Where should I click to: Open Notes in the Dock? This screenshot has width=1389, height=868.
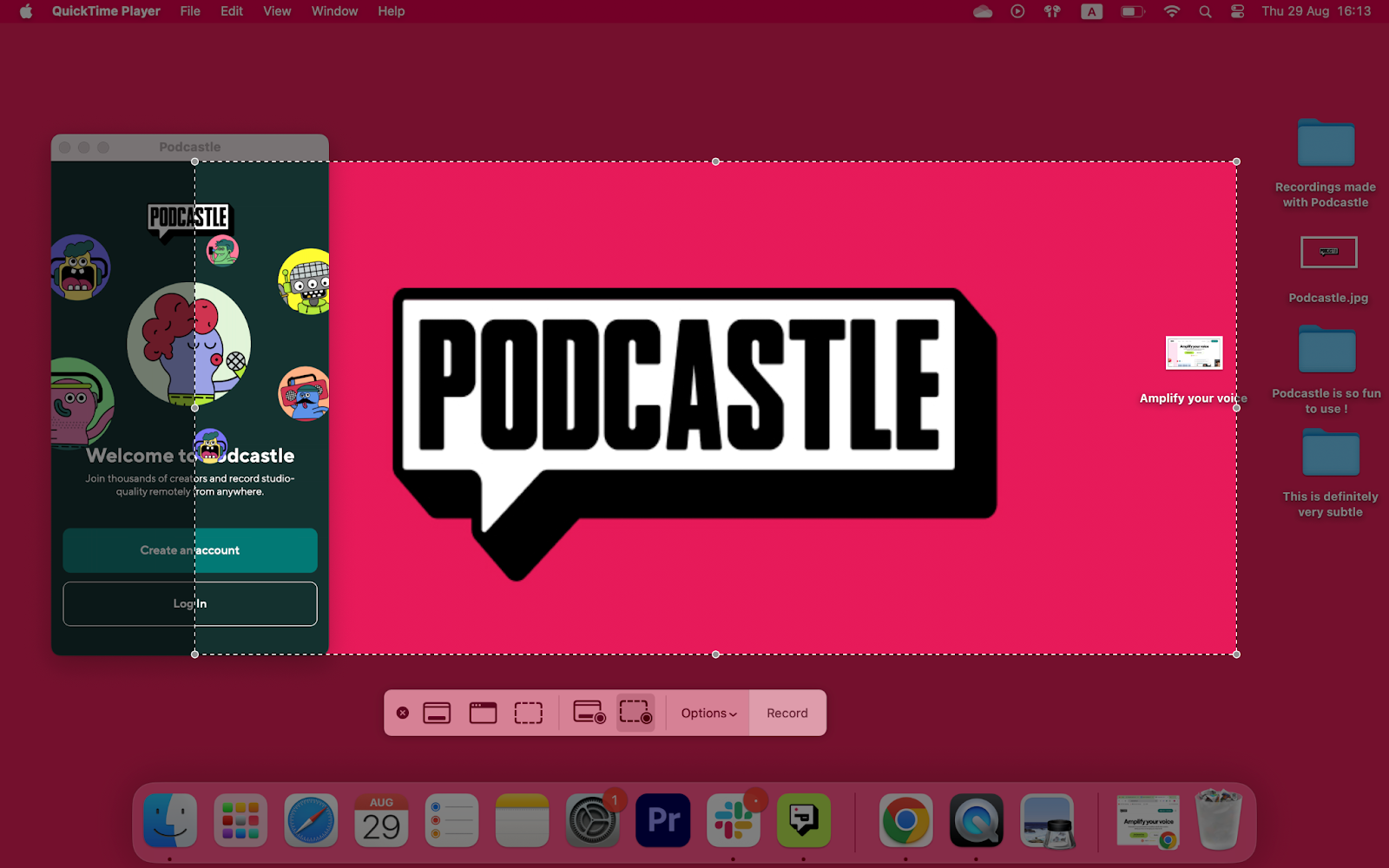tap(522, 820)
